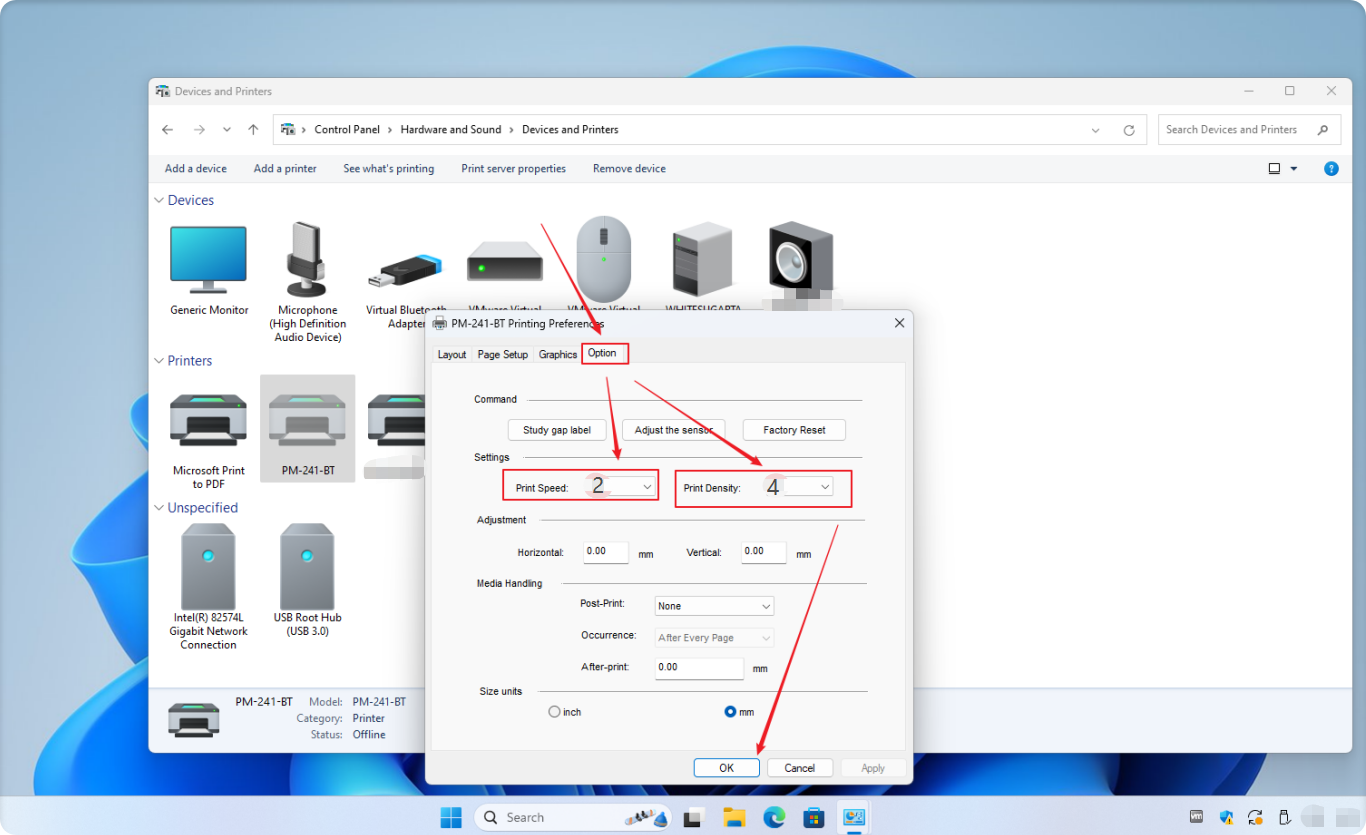The image size is (1366, 835).
Task: Open the recent locations dropdown arrow
Action: (x=227, y=130)
